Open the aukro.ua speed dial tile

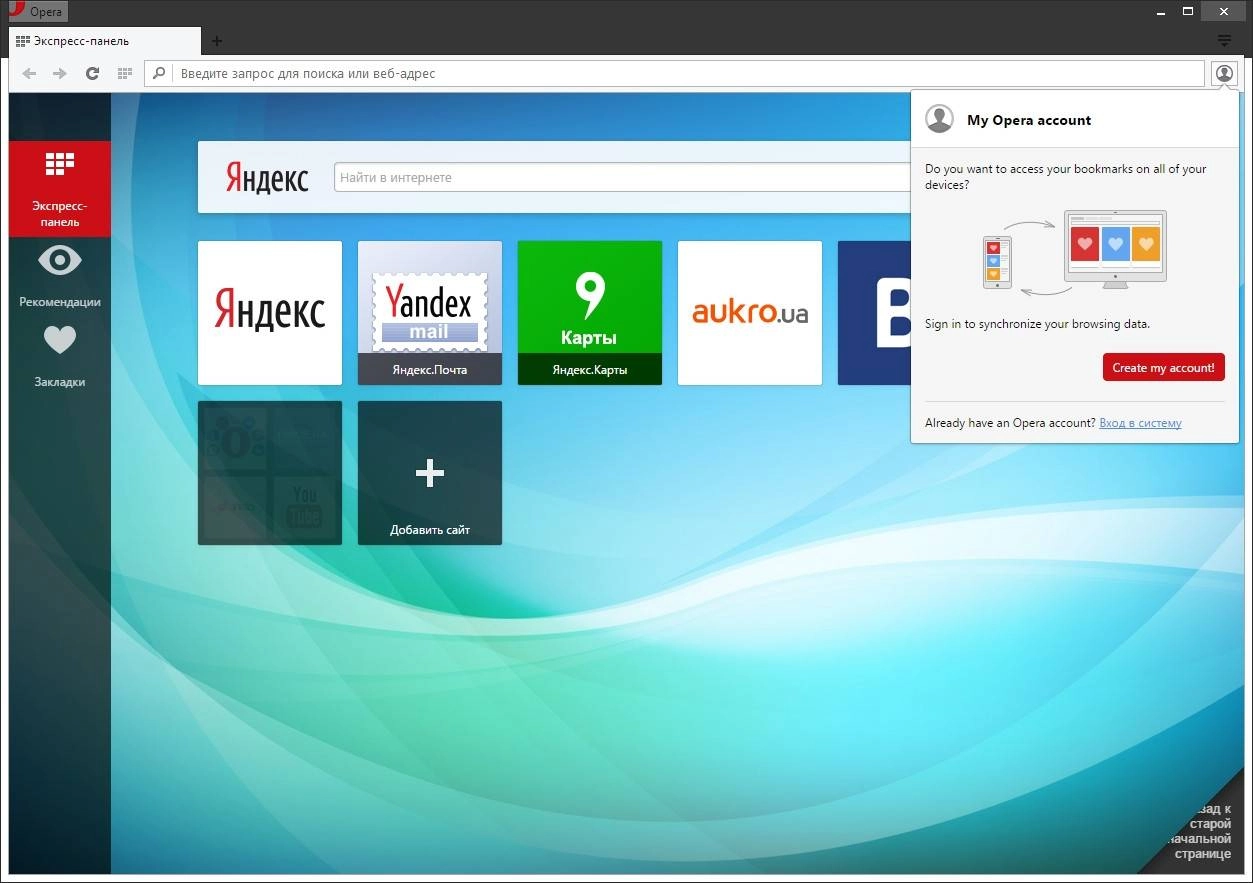[750, 313]
